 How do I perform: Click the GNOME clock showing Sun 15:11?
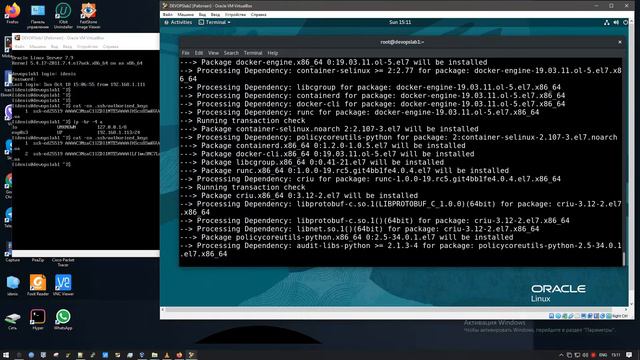coord(400,22)
